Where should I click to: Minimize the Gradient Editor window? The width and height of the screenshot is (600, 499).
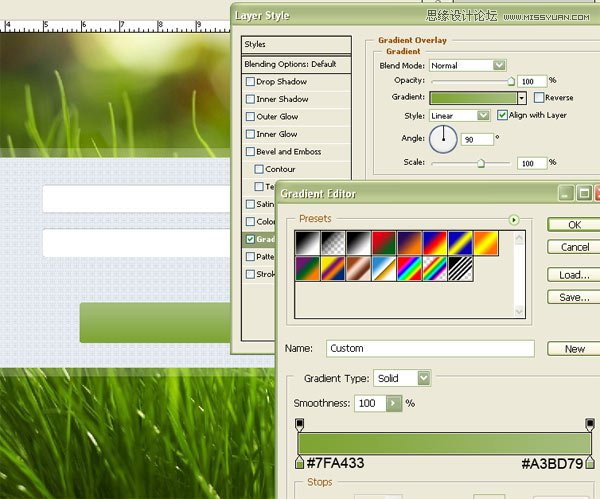point(566,193)
